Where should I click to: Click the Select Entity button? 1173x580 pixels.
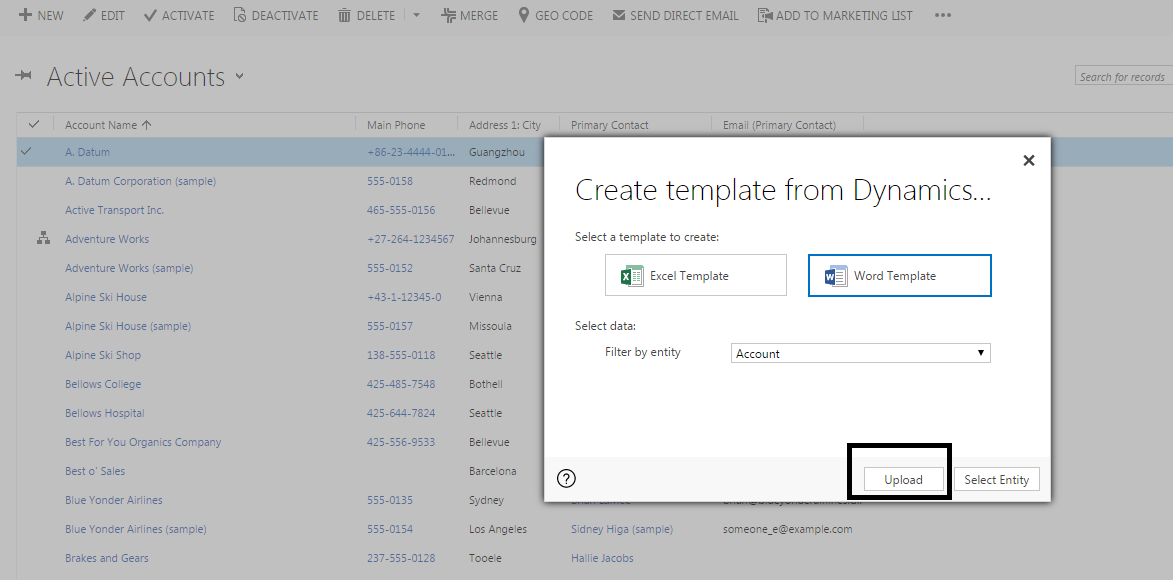(x=996, y=480)
